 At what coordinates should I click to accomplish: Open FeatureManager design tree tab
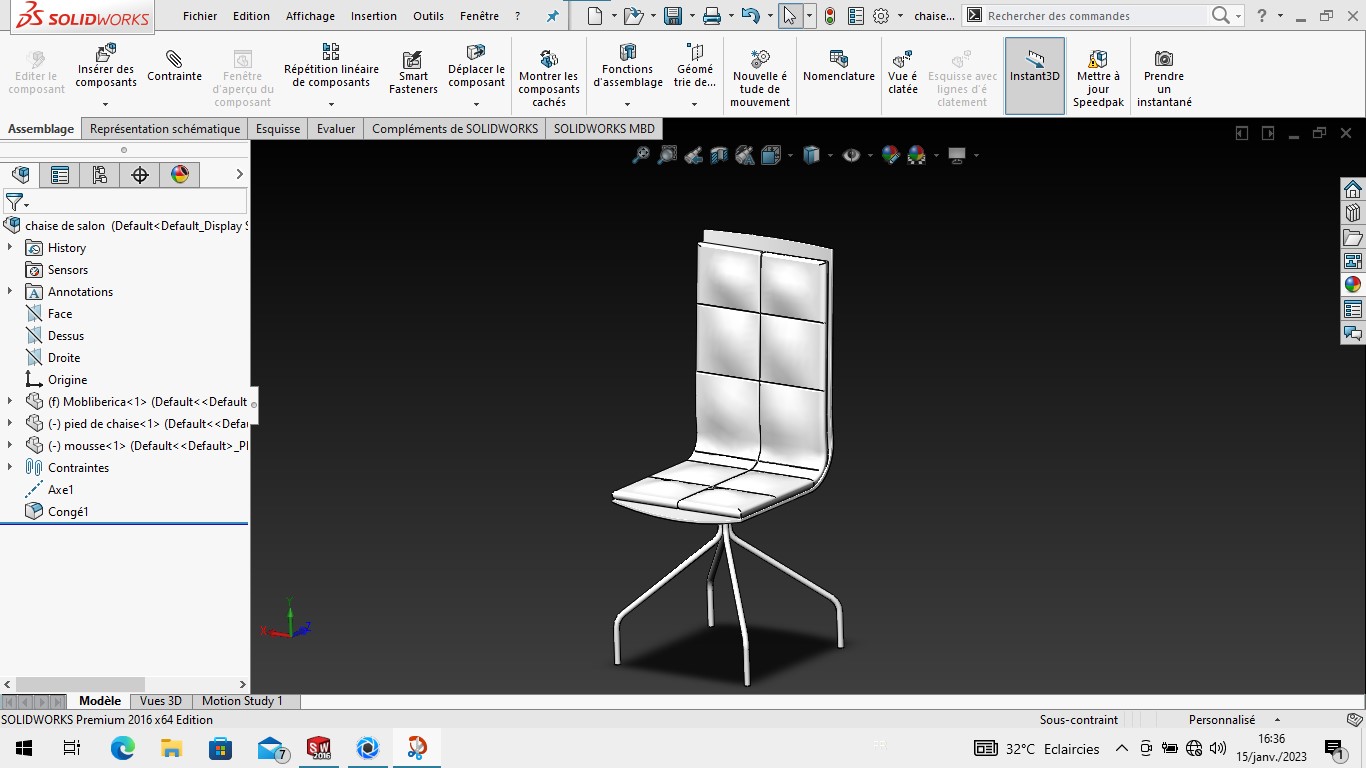pos(20,175)
